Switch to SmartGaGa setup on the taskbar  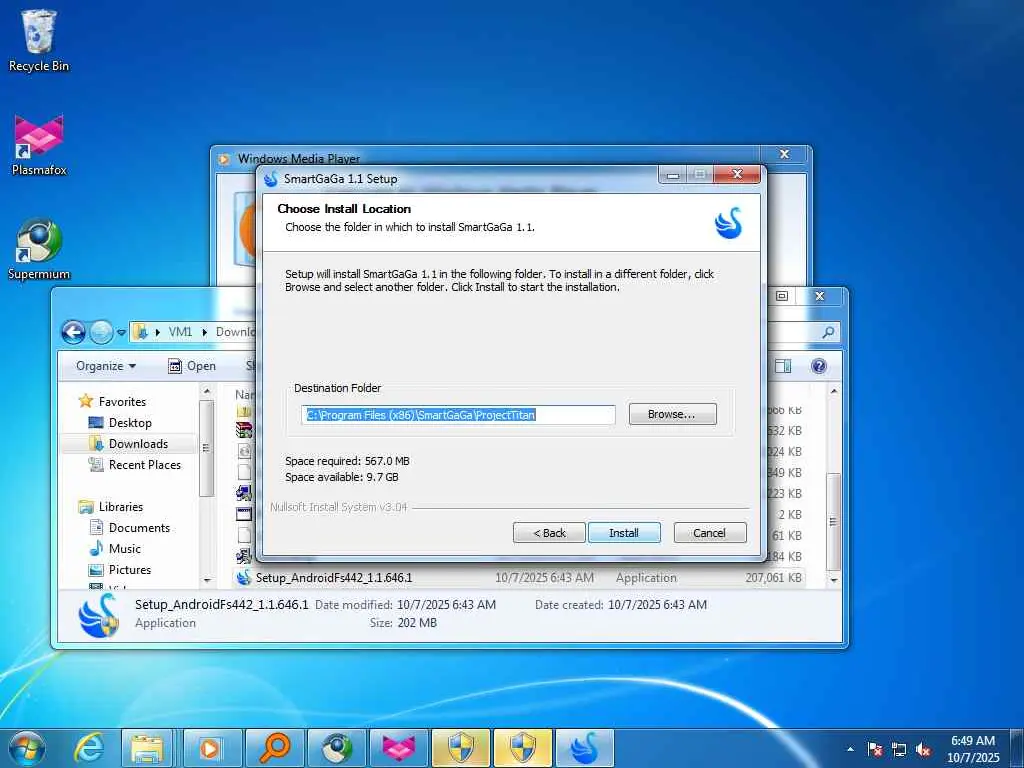[584, 748]
